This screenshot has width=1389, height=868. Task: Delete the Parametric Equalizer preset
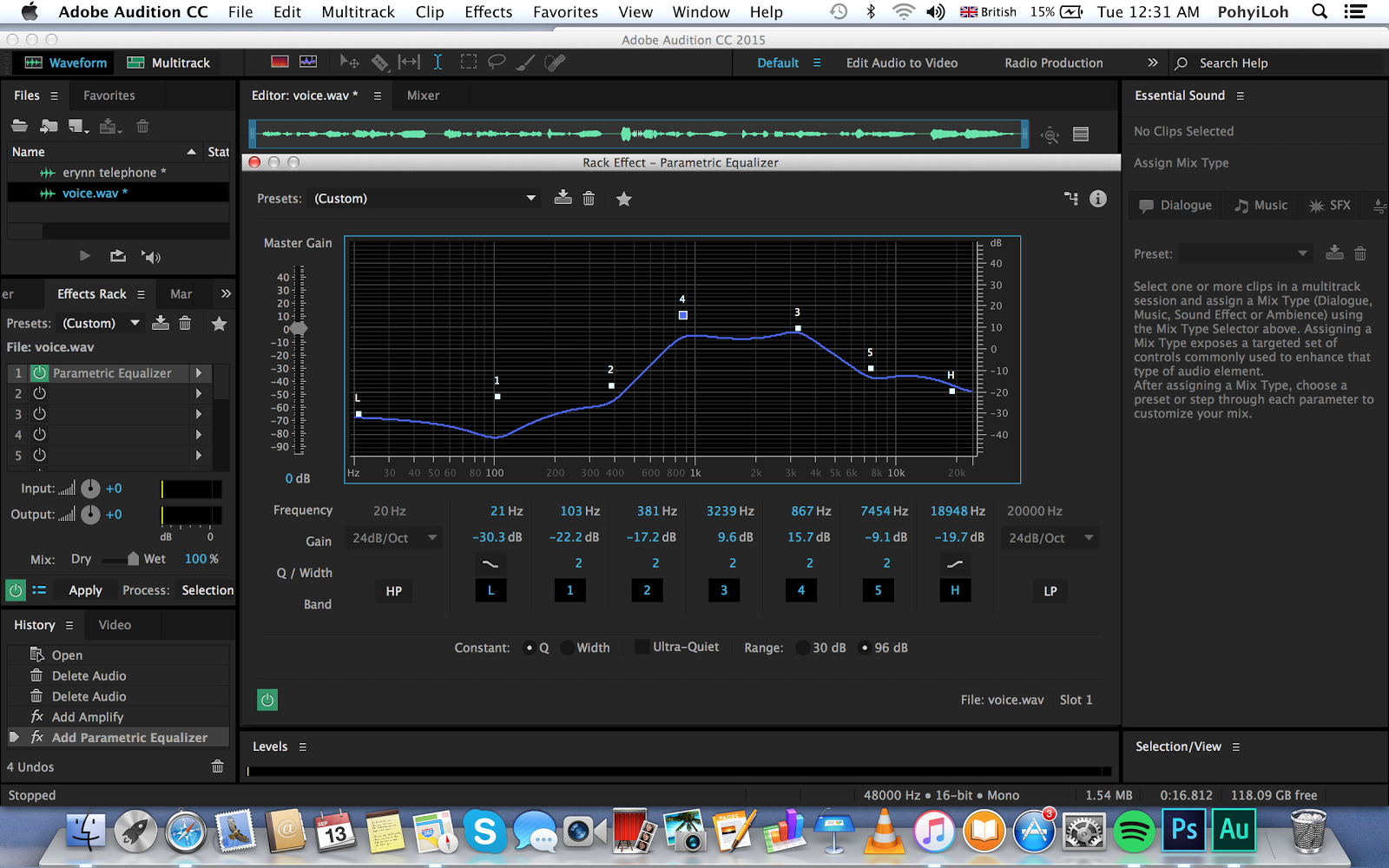(589, 198)
